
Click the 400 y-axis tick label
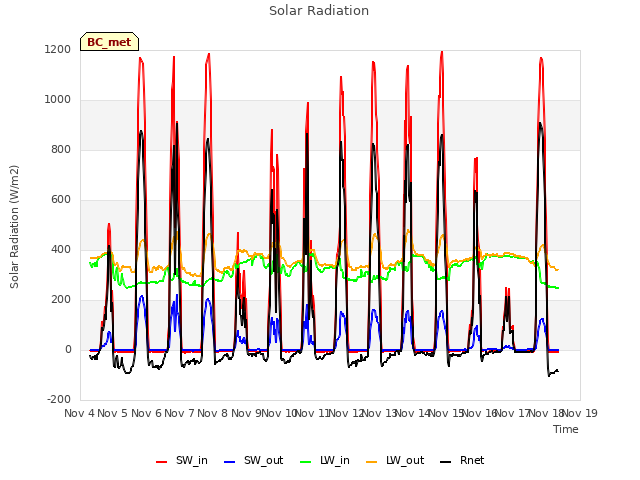61,250
